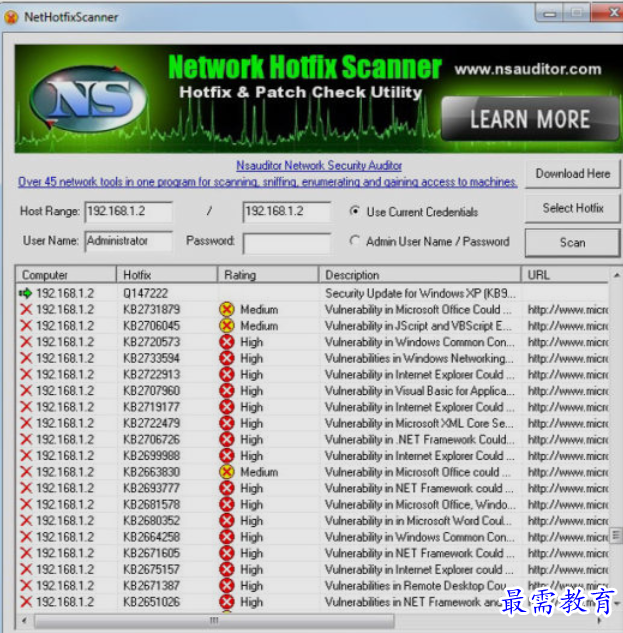Click the horizontal scrollbar thumb of the results list

click(x=214, y=620)
